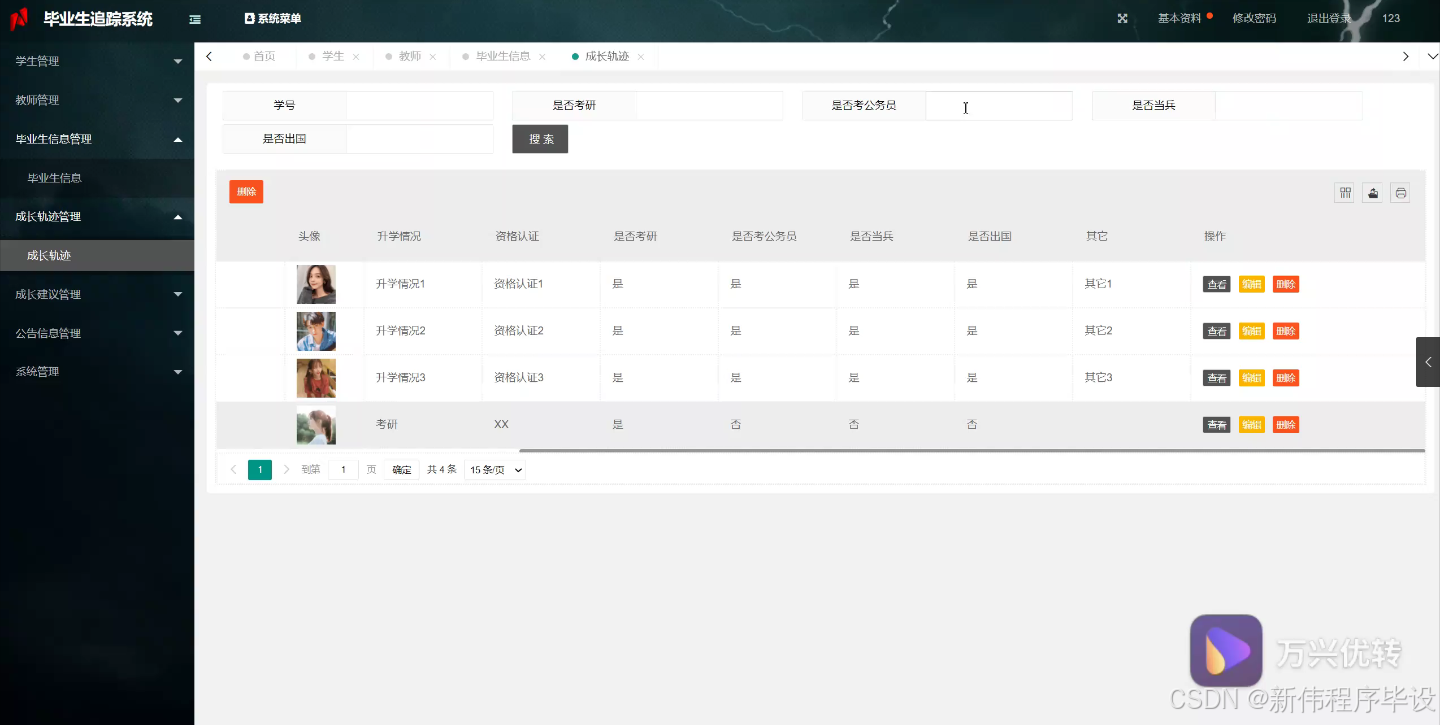This screenshot has height=725, width=1440.
Task: Switch to the 毕业生信息 tab
Action: [503, 57]
